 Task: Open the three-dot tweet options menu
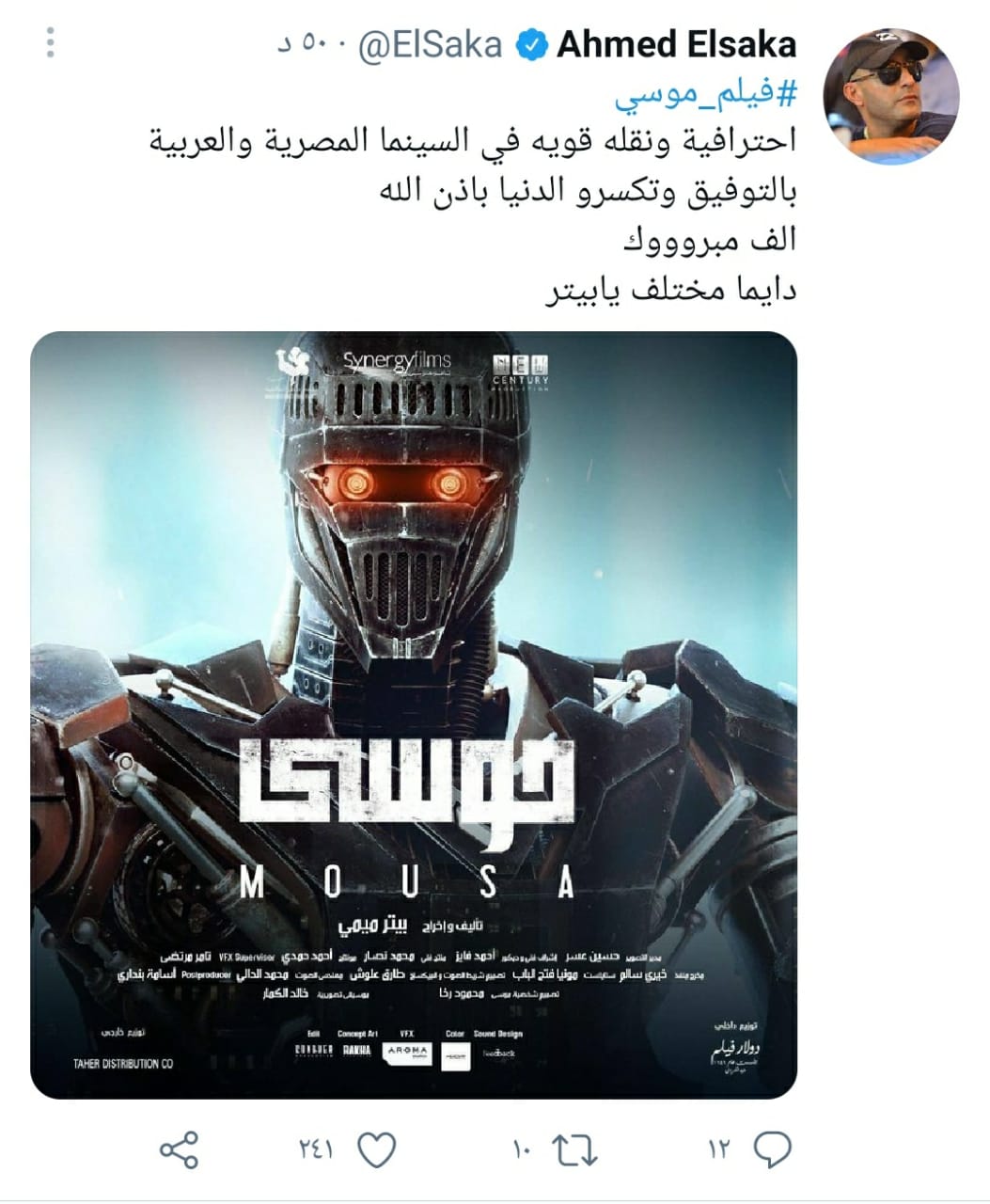51,43
